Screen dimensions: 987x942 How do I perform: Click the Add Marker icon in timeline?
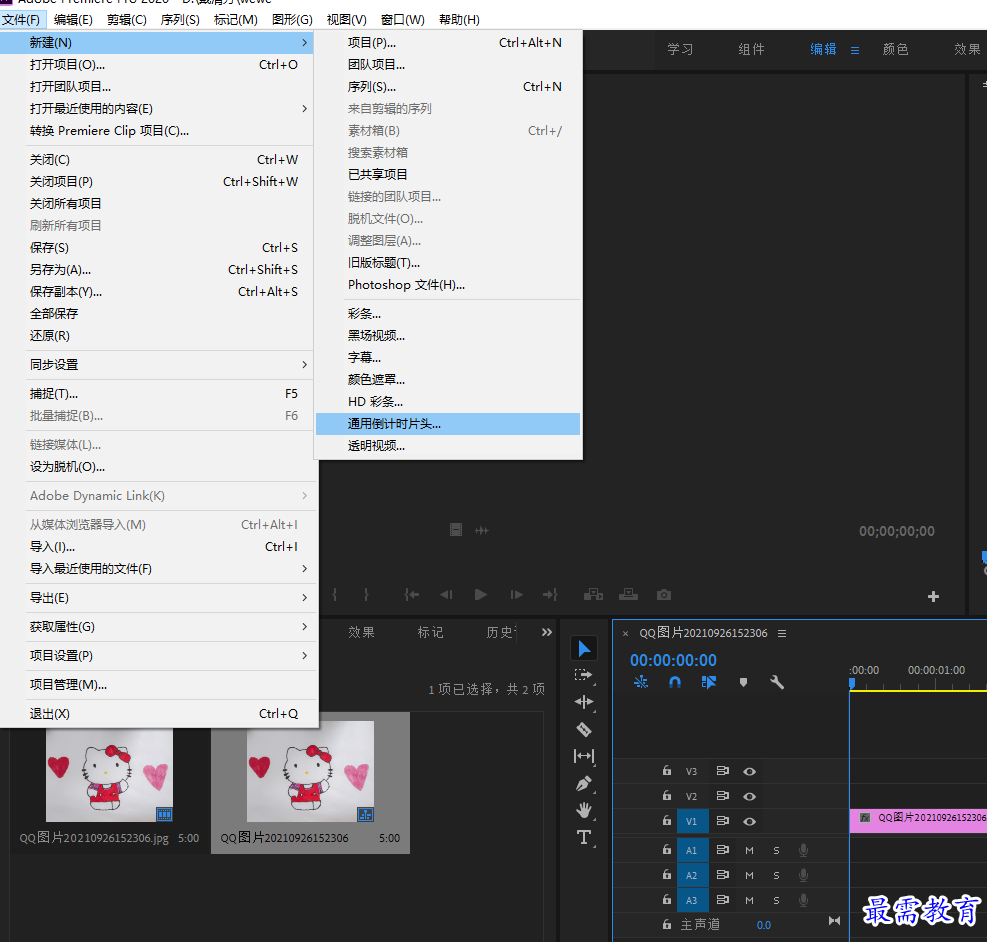pyautogui.click(x=743, y=682)
